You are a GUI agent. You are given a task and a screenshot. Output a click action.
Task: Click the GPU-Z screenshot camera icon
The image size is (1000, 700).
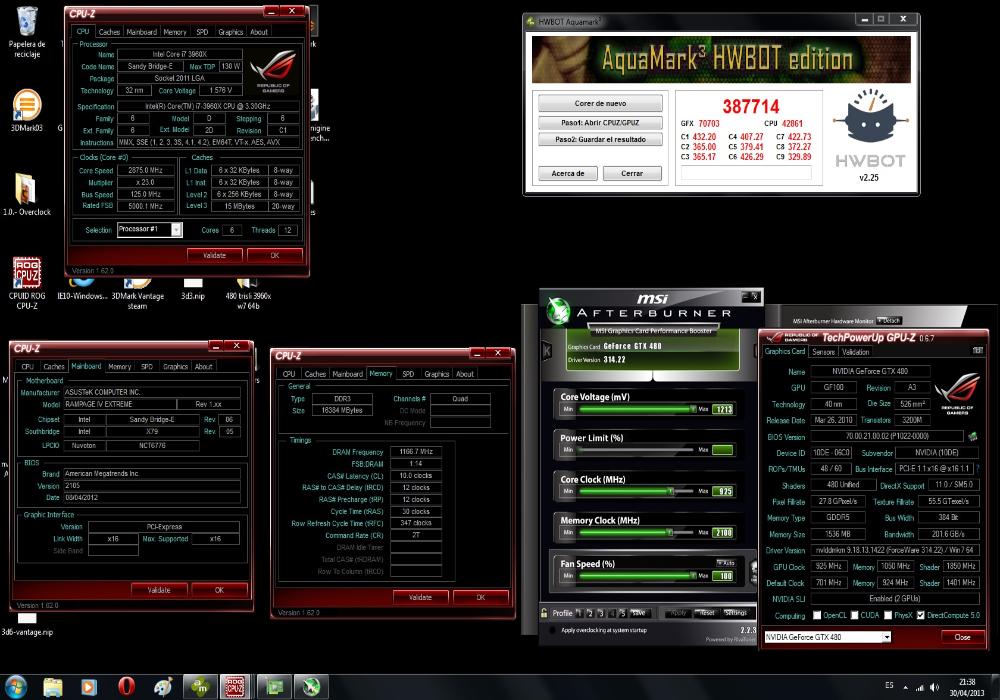(978, 351)
